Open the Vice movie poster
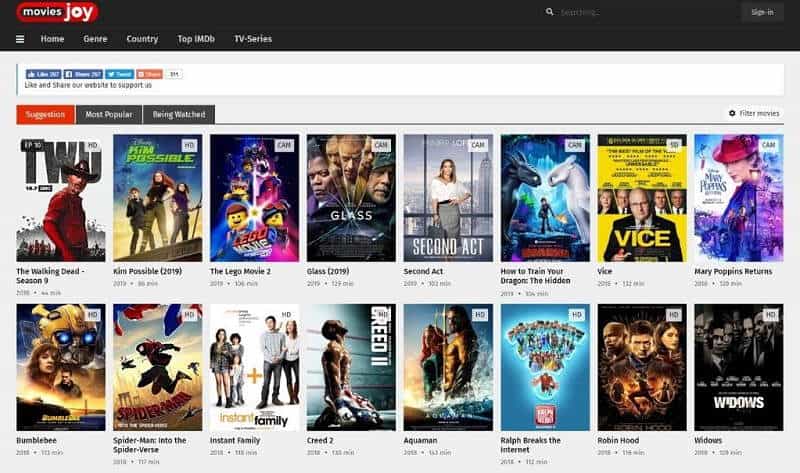Viewport: 800px width, 473px height. pos(641,197)
